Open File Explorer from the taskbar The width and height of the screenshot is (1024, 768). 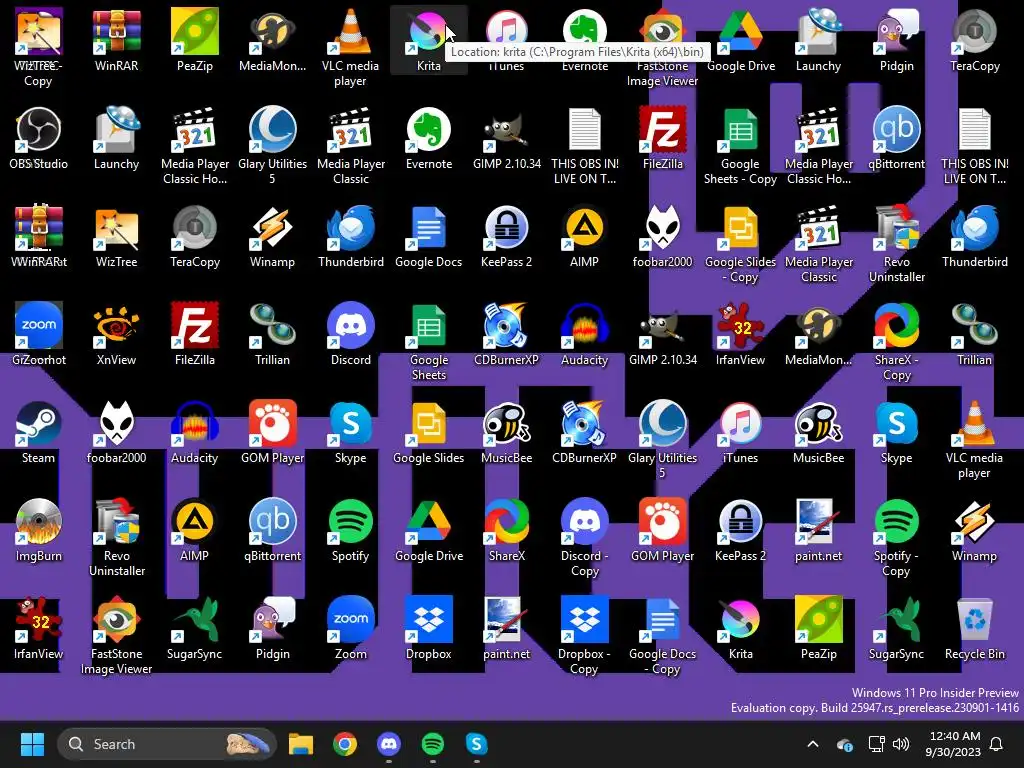click(x=300, y=744)
